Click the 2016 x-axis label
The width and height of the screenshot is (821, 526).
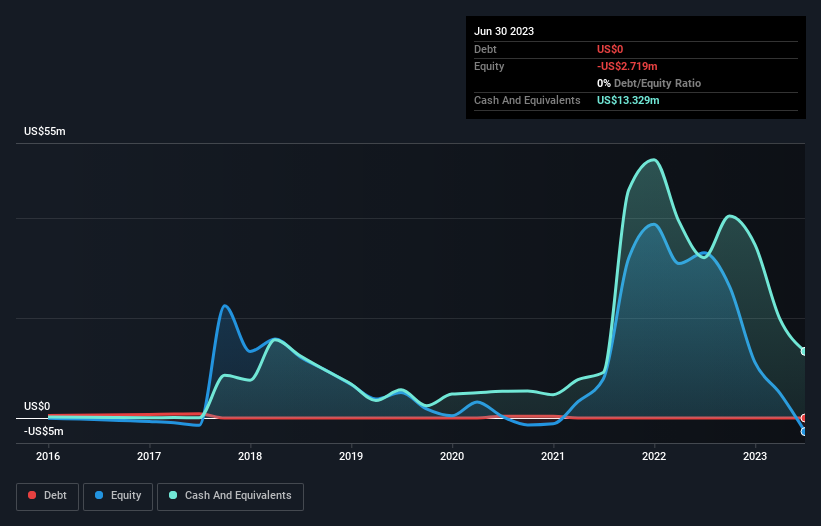(x=48, y=456)
